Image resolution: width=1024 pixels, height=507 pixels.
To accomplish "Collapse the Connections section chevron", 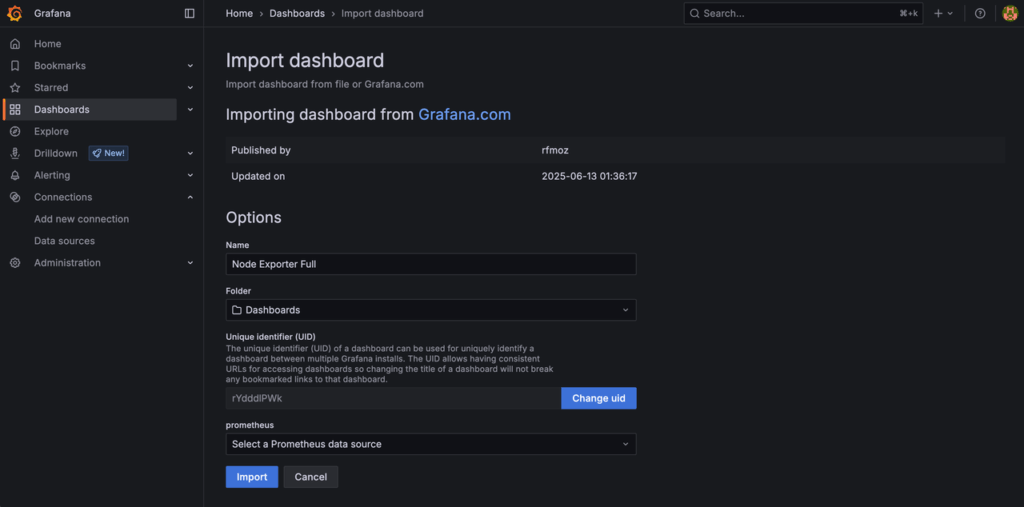I will [190, 197].
